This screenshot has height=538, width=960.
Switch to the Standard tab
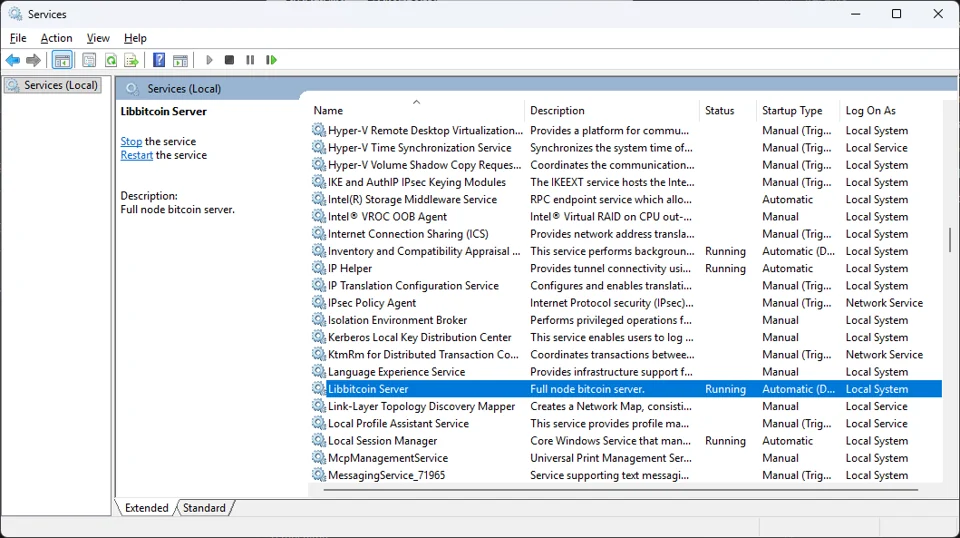(x=204, y=508)
